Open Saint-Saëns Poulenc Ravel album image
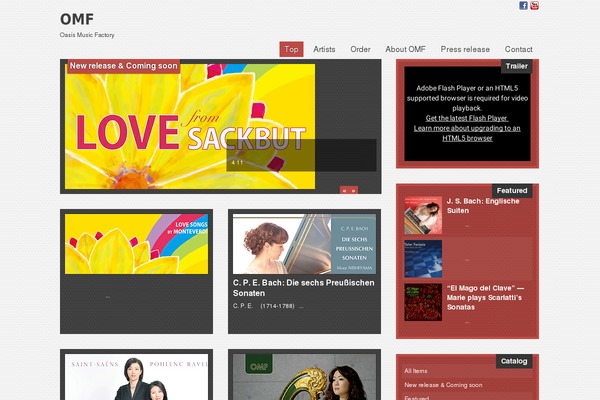This screenshot has height=400, width=600. [x=136, y=377]
